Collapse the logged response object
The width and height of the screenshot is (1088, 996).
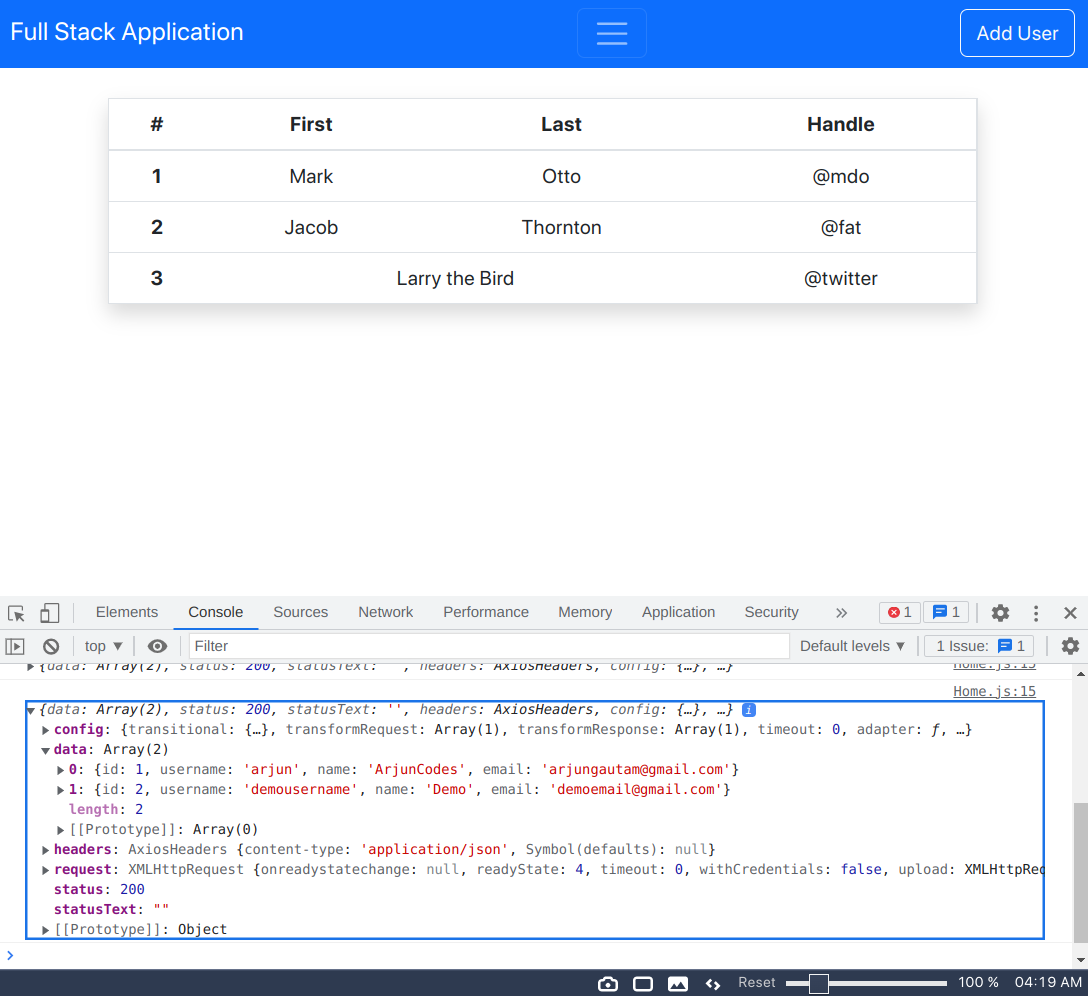pyautogui.click(x=31, y=710)
